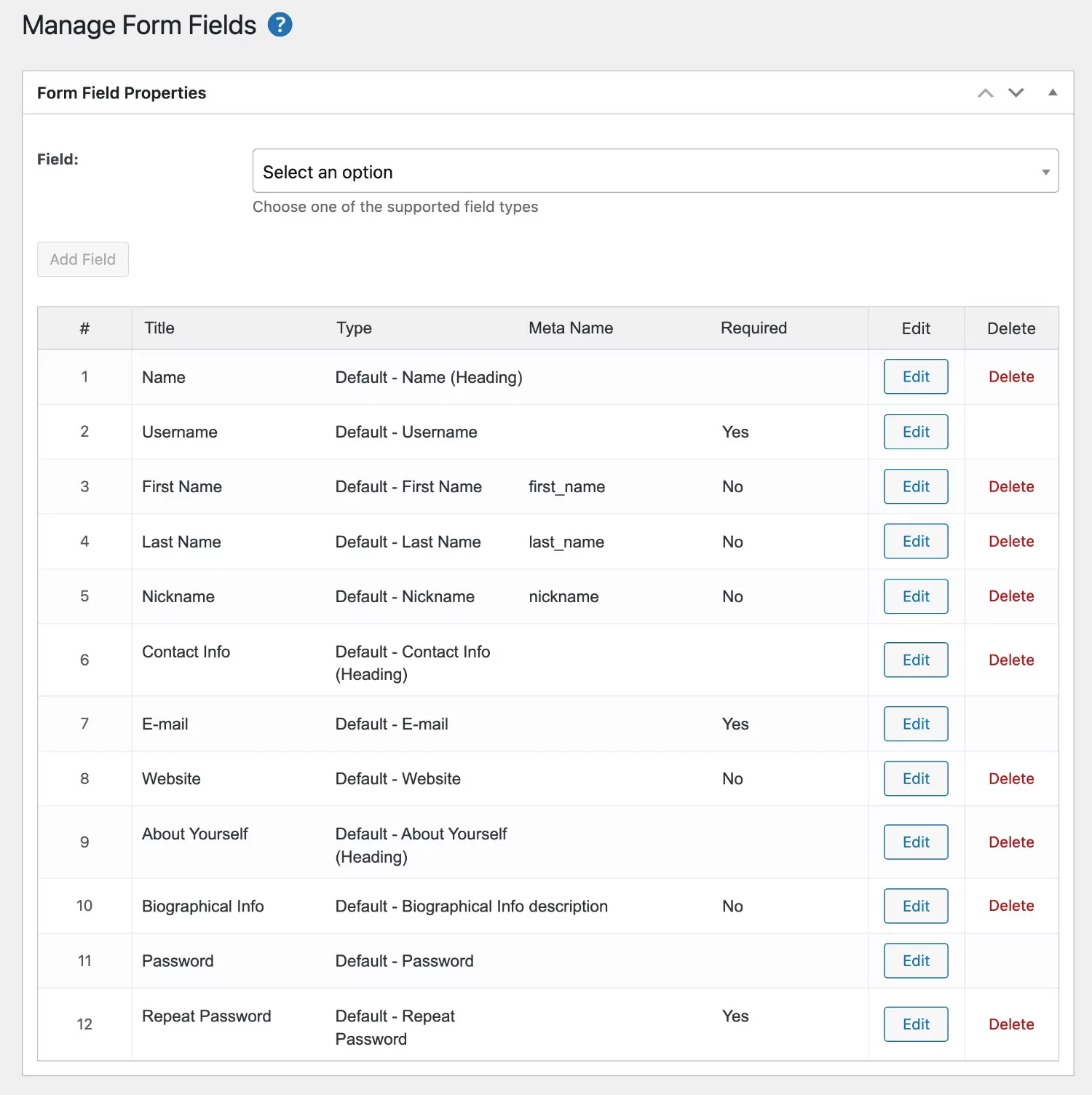
Task: Edit the Last Name field
Action: coord(915,541)
